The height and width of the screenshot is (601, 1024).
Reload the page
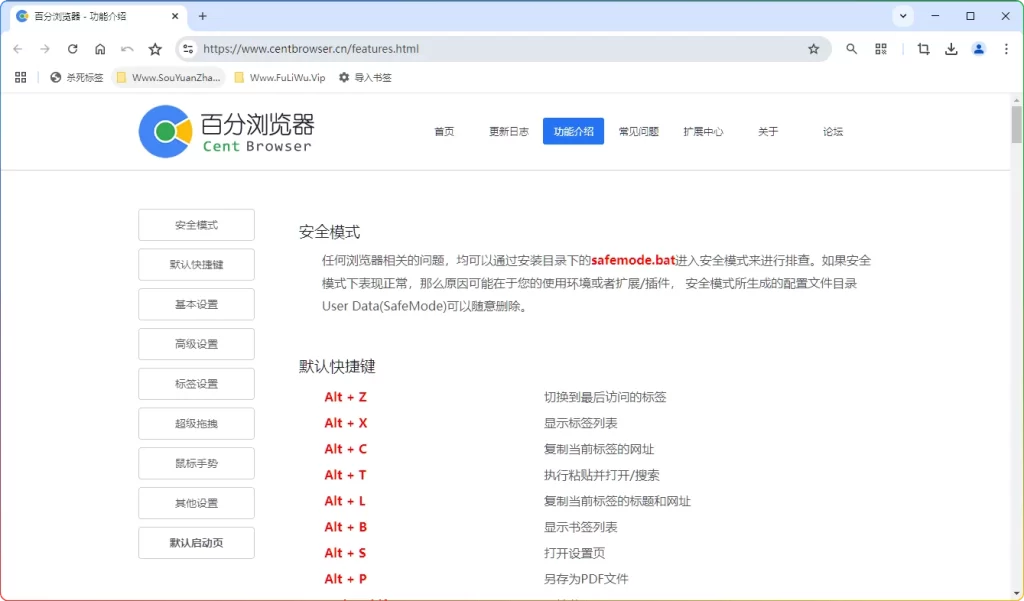point(72,49)
